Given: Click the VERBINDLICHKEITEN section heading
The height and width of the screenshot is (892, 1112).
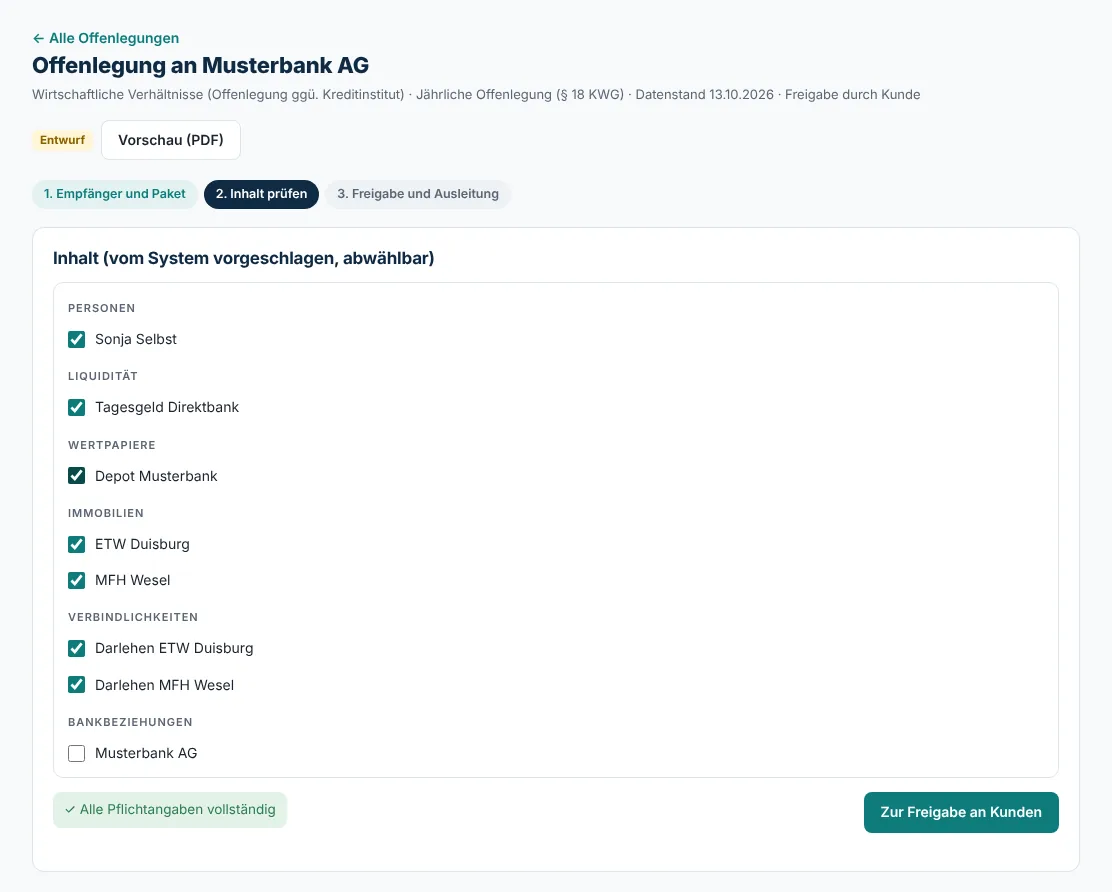Looking at the screenshot, I should pos(133,617).
